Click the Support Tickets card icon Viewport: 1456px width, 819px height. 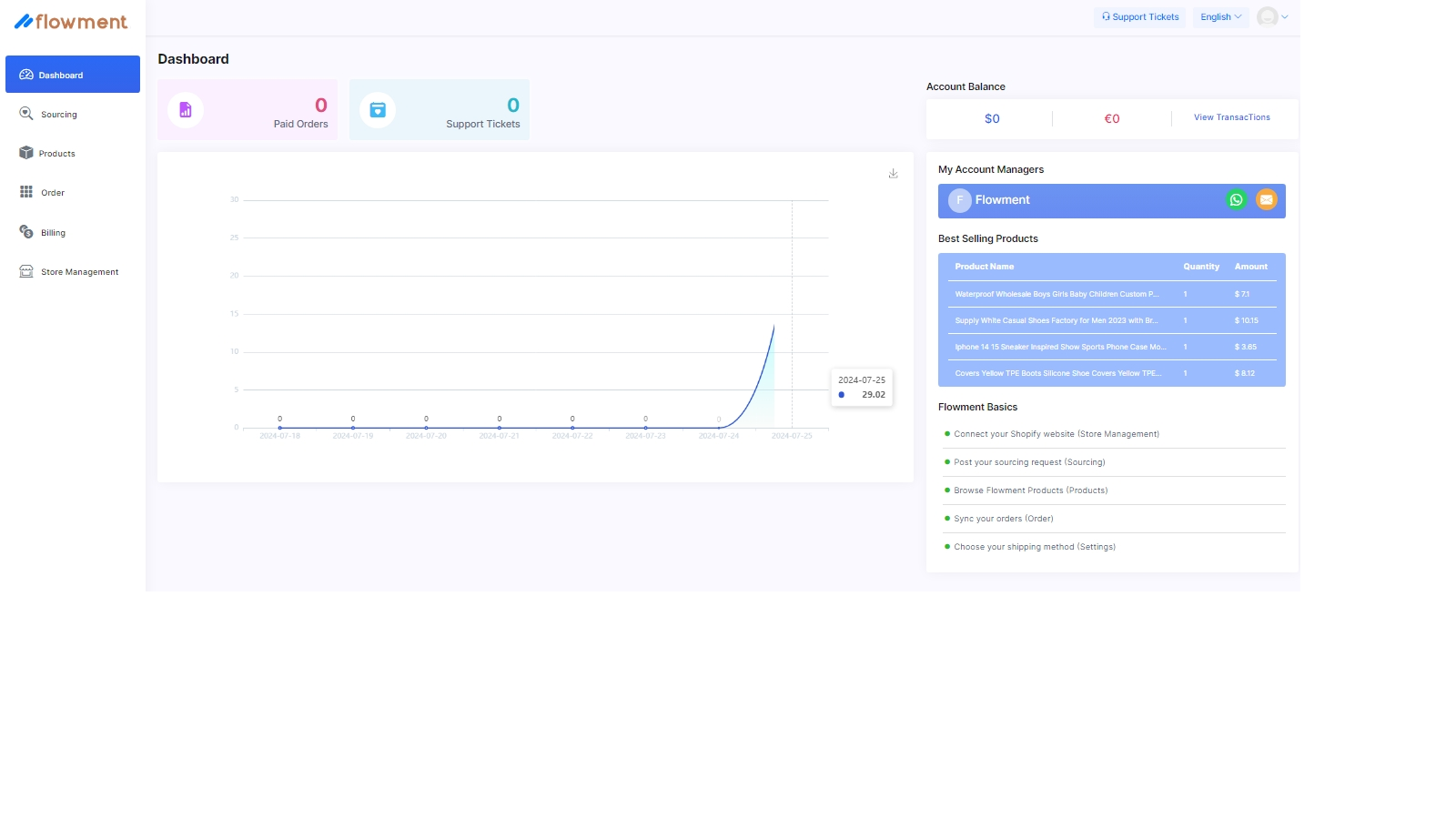(378, 110)
